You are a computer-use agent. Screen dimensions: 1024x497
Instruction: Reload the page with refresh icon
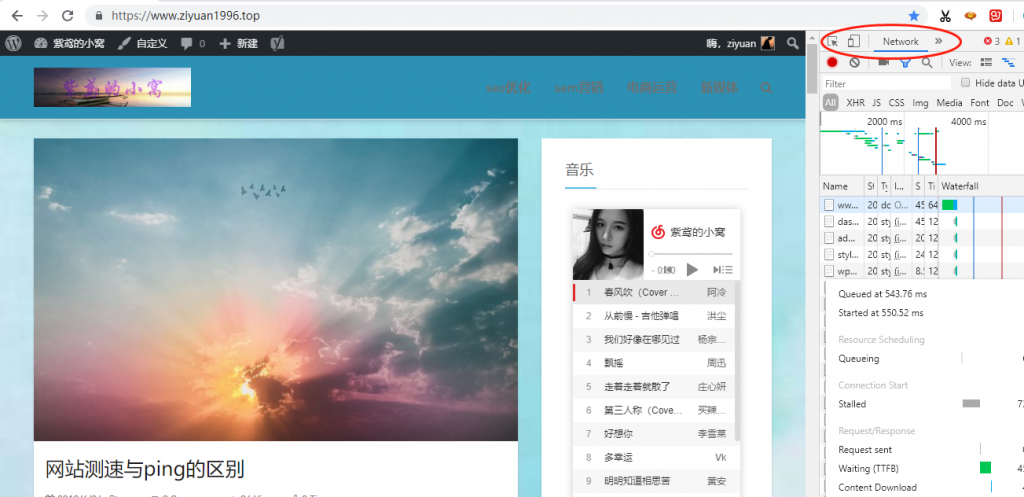[x=67, y=16]
